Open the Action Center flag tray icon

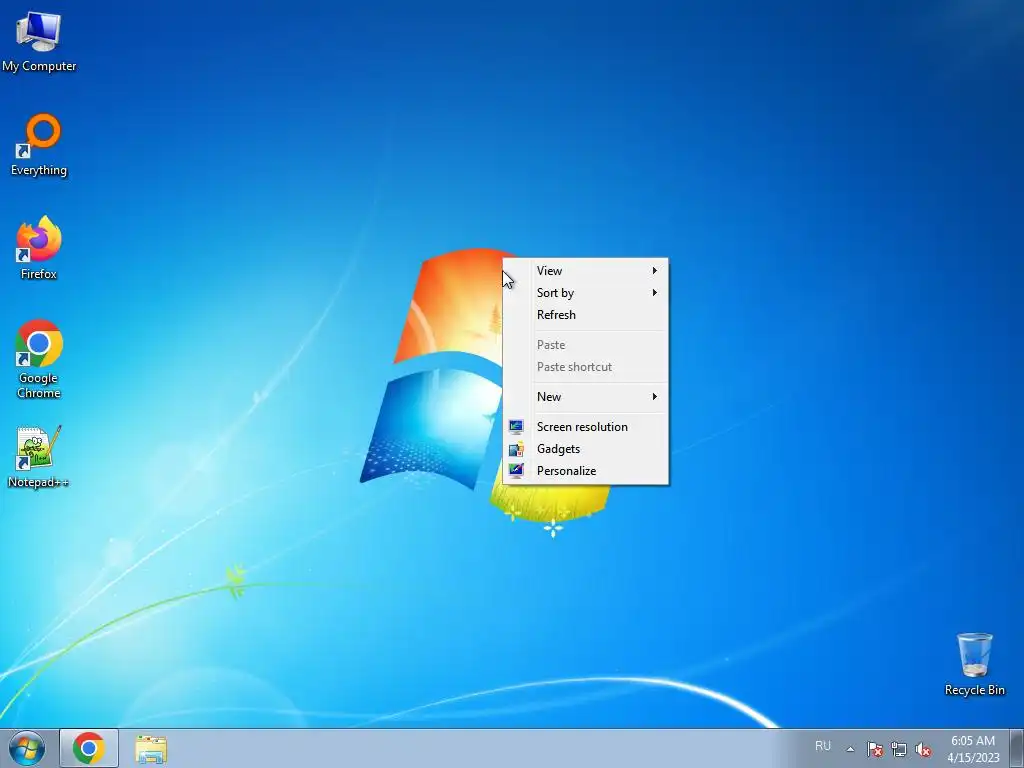coord(874,749)
